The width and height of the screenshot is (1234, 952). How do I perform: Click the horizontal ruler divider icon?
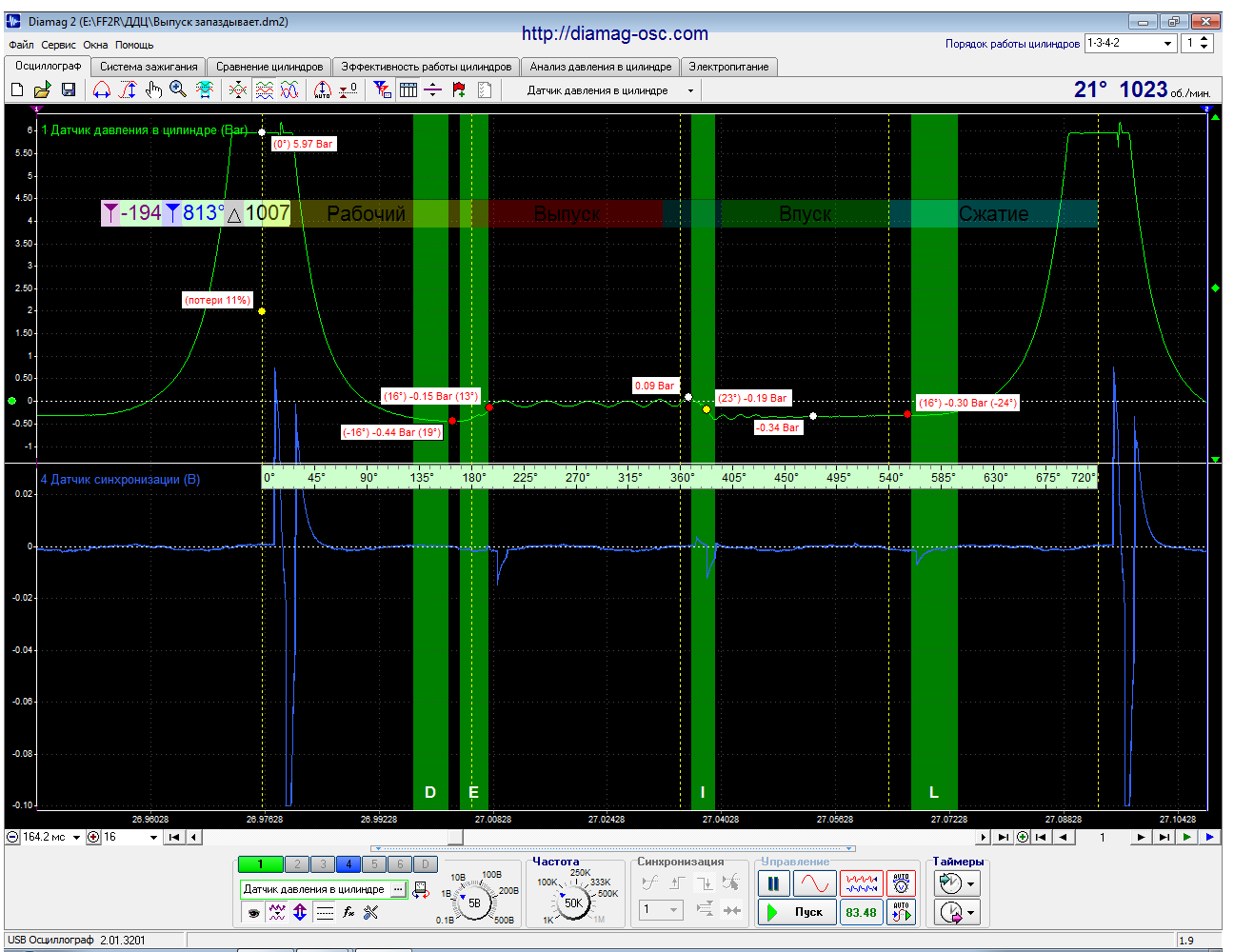tap(433, 89)
